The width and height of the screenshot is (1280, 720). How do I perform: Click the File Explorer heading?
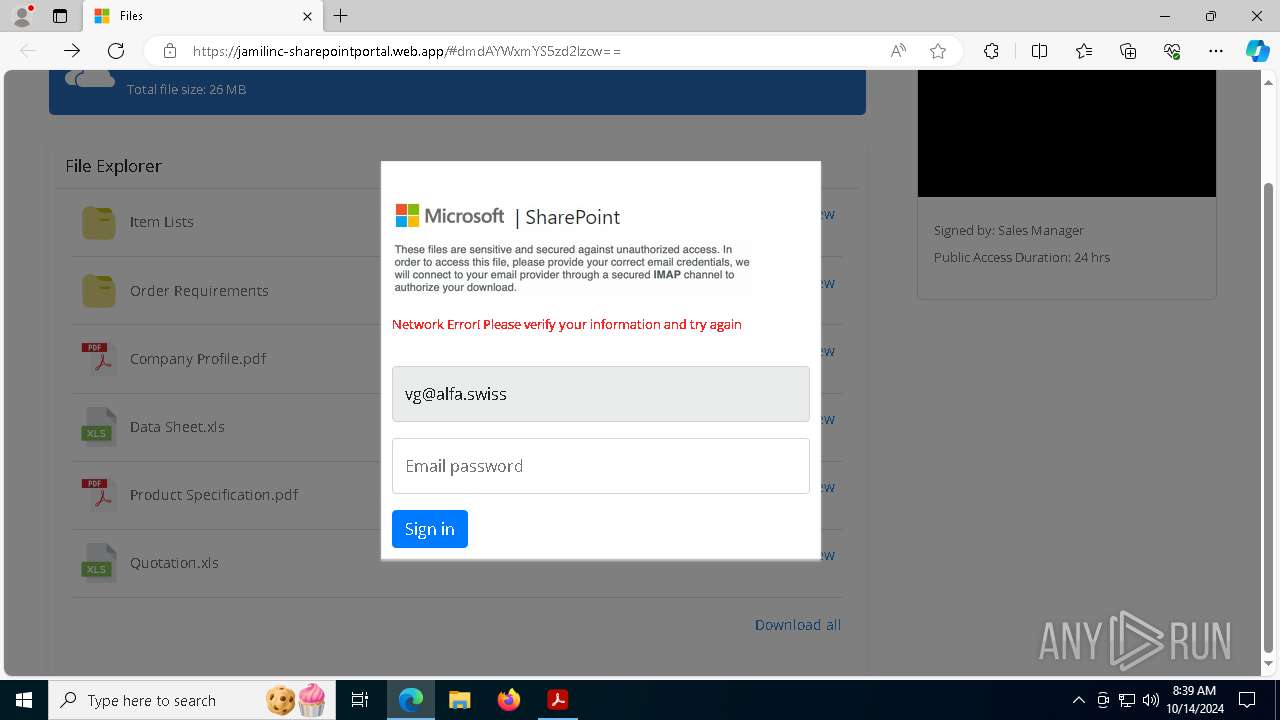[x=113, y=166]
